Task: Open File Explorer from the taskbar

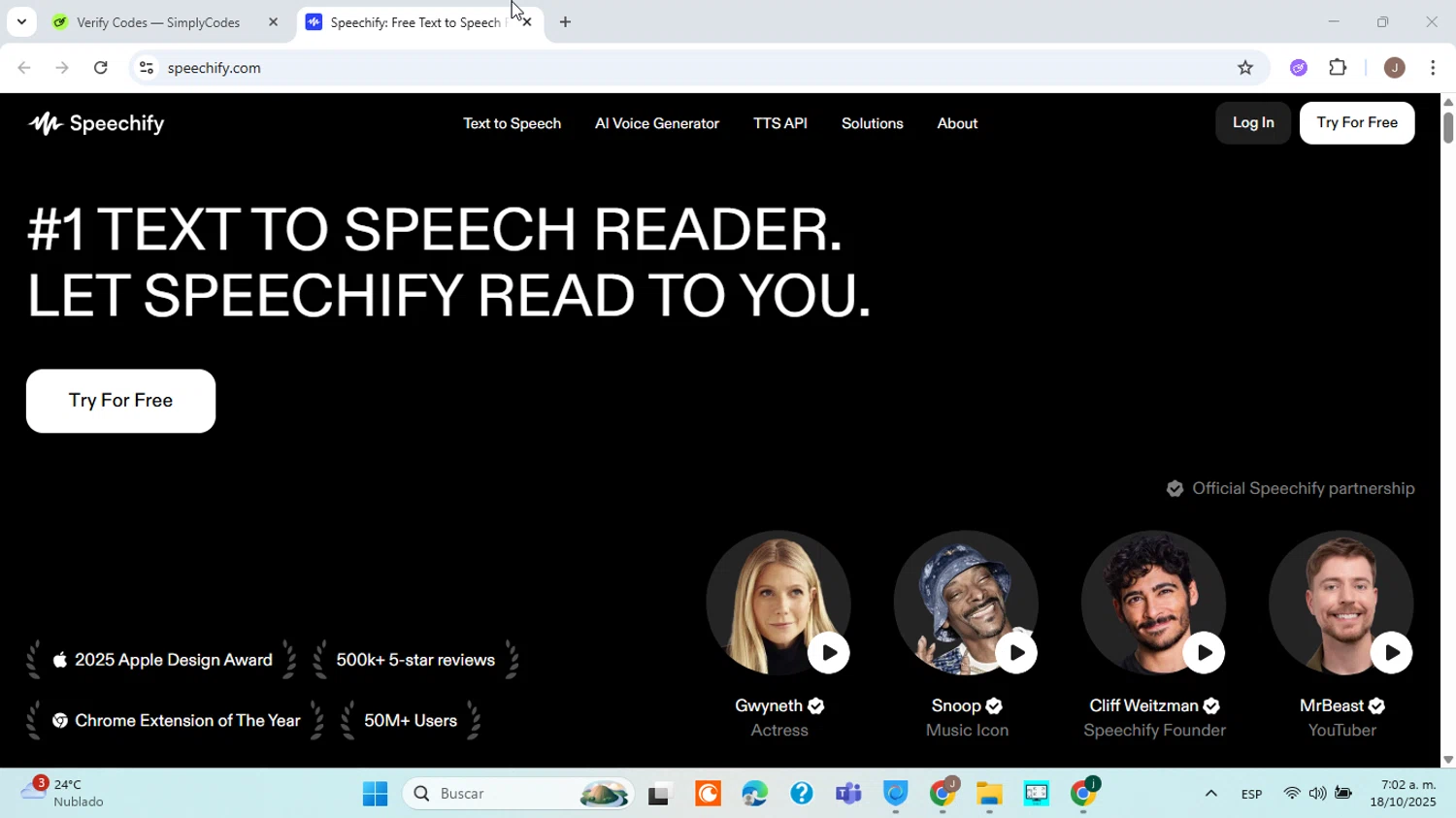Action: pos(989,794)
